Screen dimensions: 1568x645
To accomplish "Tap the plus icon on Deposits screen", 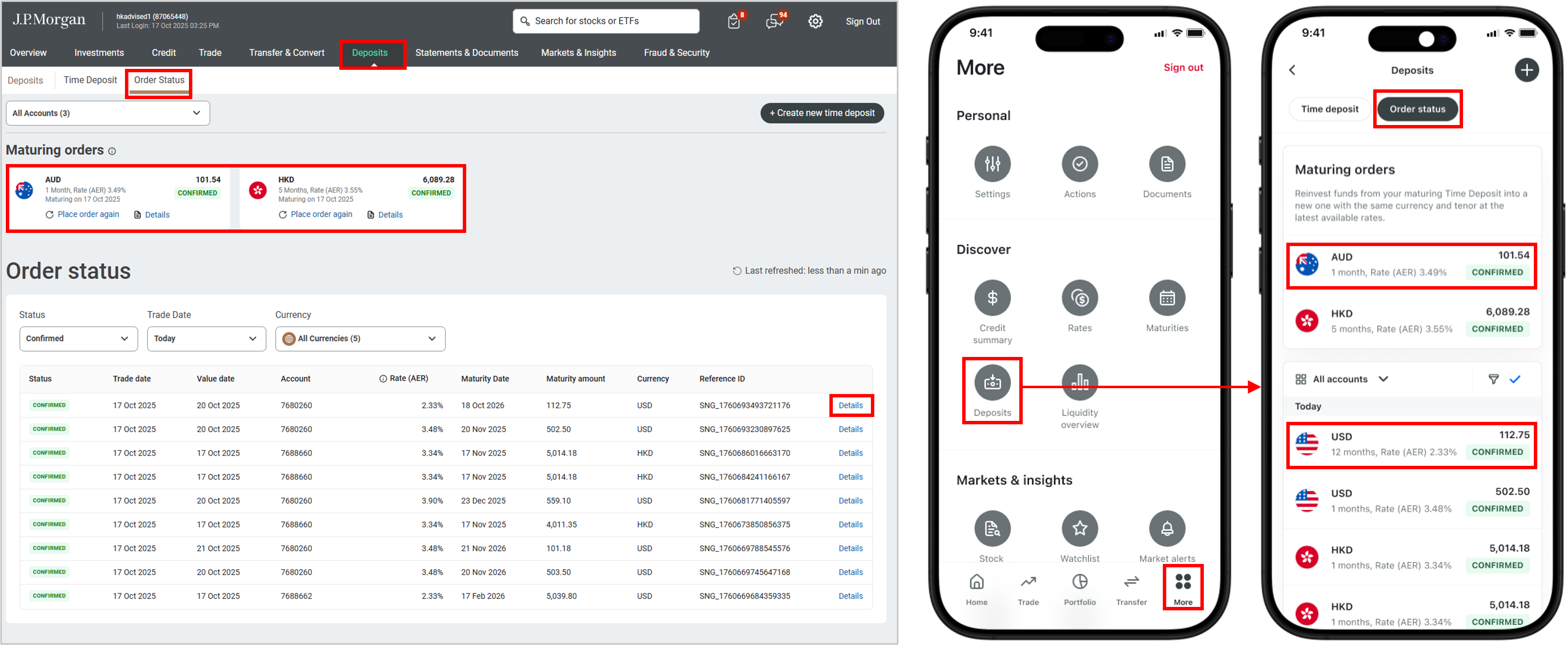I will 1526,70.
